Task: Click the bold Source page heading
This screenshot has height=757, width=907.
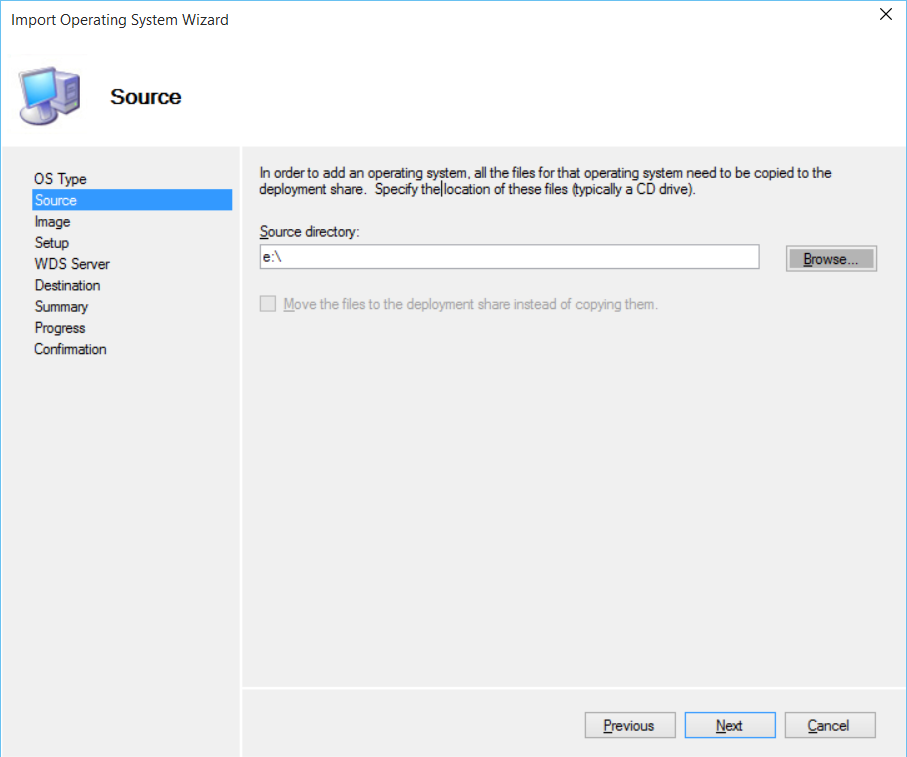Action: pos(146,97)
